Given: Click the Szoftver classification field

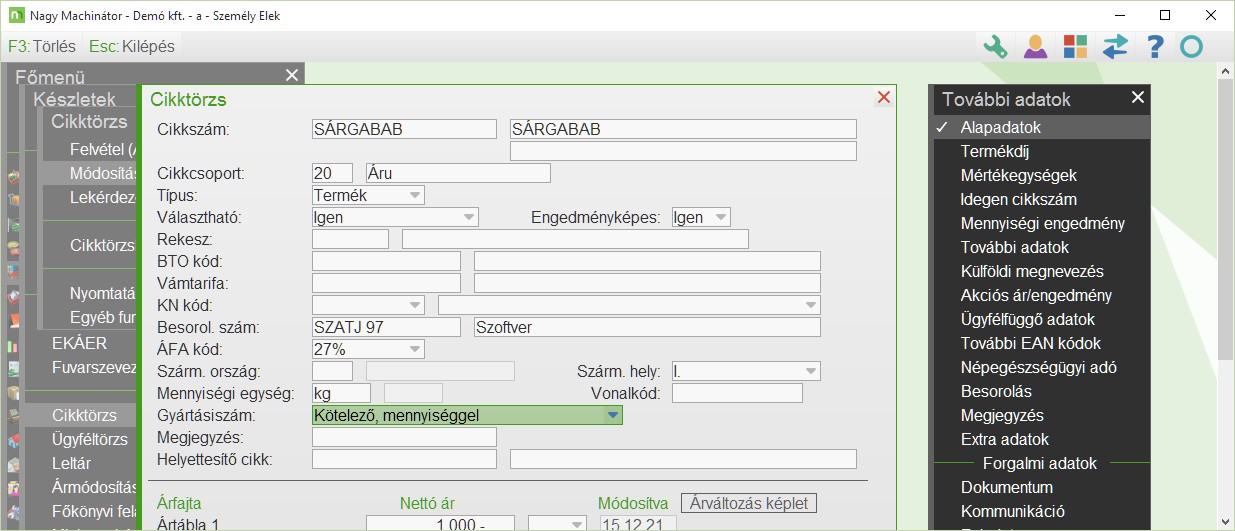Looking at the screenshot, I should (x=647, y=327).
